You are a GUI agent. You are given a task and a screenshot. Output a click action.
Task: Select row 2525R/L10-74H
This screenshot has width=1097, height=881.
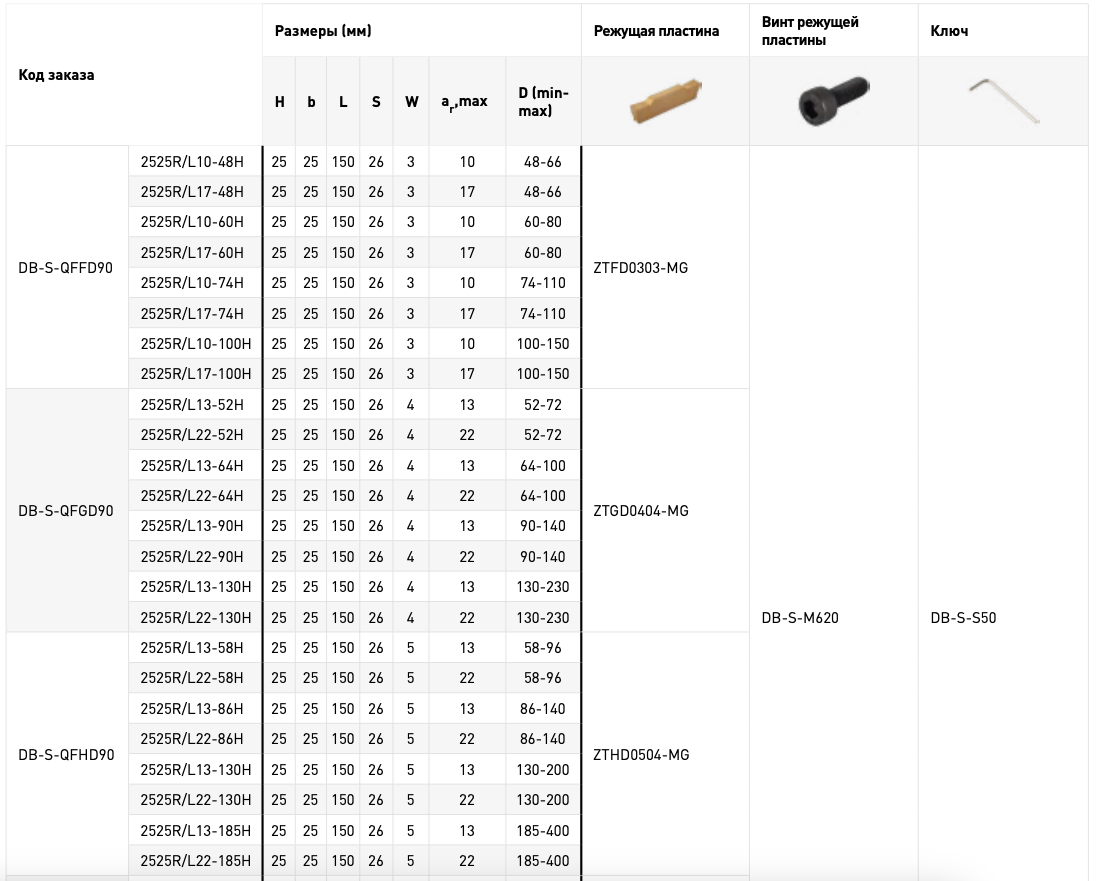click(x=355, y=283)
